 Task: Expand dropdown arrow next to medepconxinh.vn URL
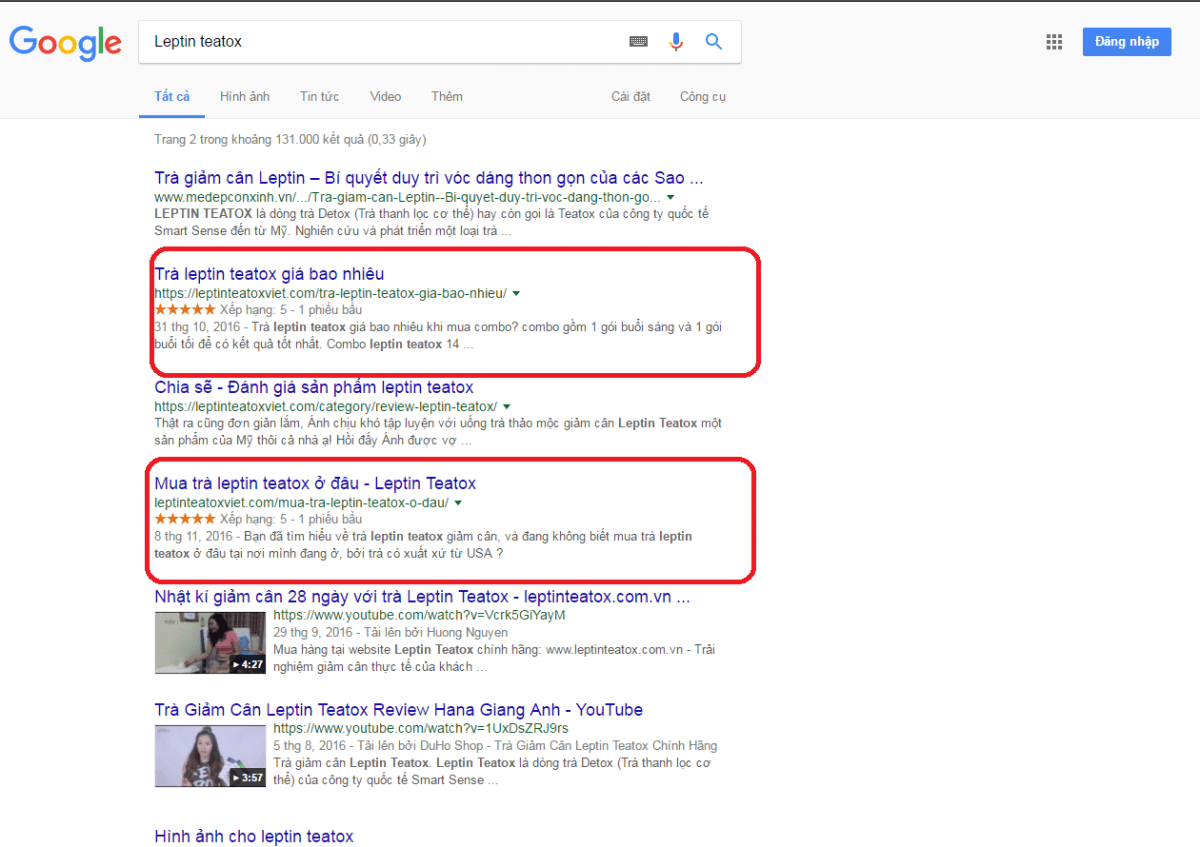tap(670, 198)
